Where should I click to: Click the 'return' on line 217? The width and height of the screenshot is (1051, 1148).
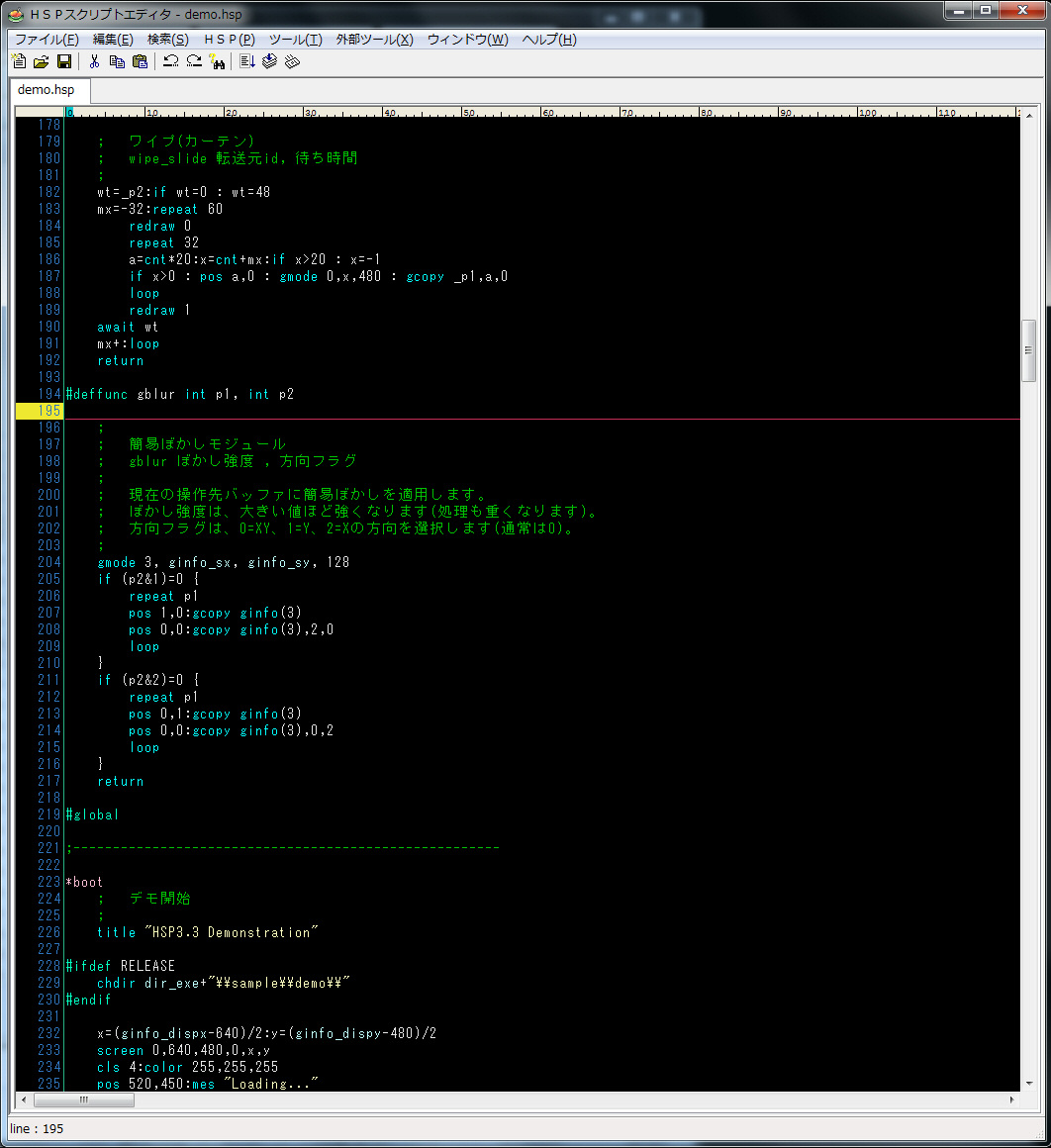(121, 781)
